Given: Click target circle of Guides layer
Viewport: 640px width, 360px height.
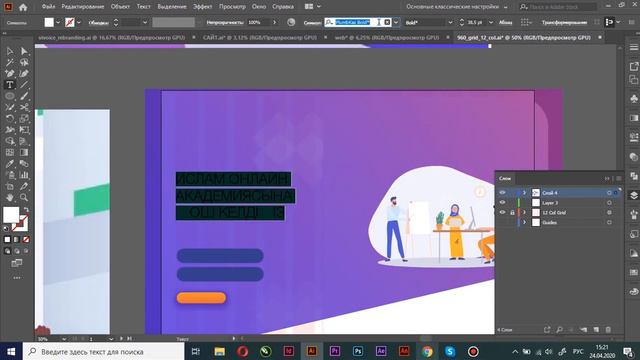Looking at the screenshot, I should click(609, 222).
